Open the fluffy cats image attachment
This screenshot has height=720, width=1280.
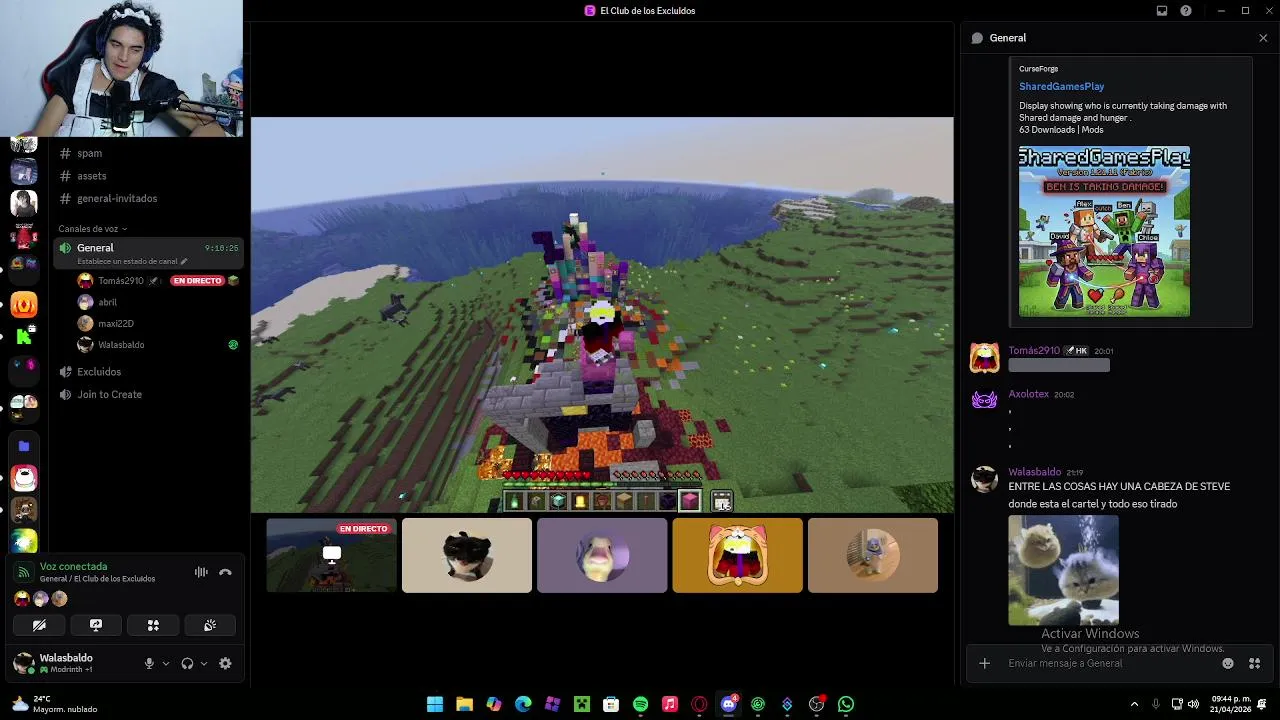click(x=1063, y=570)
